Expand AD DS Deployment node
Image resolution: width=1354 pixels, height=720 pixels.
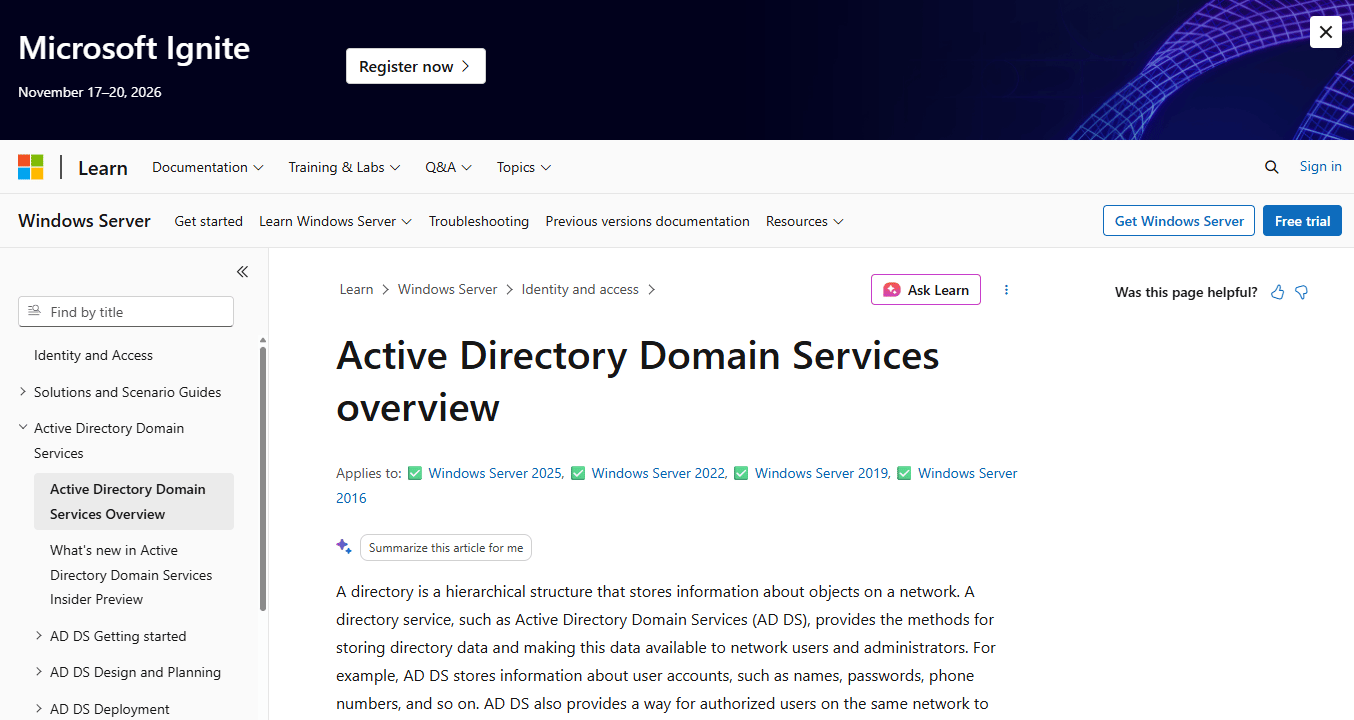point(39,709)
